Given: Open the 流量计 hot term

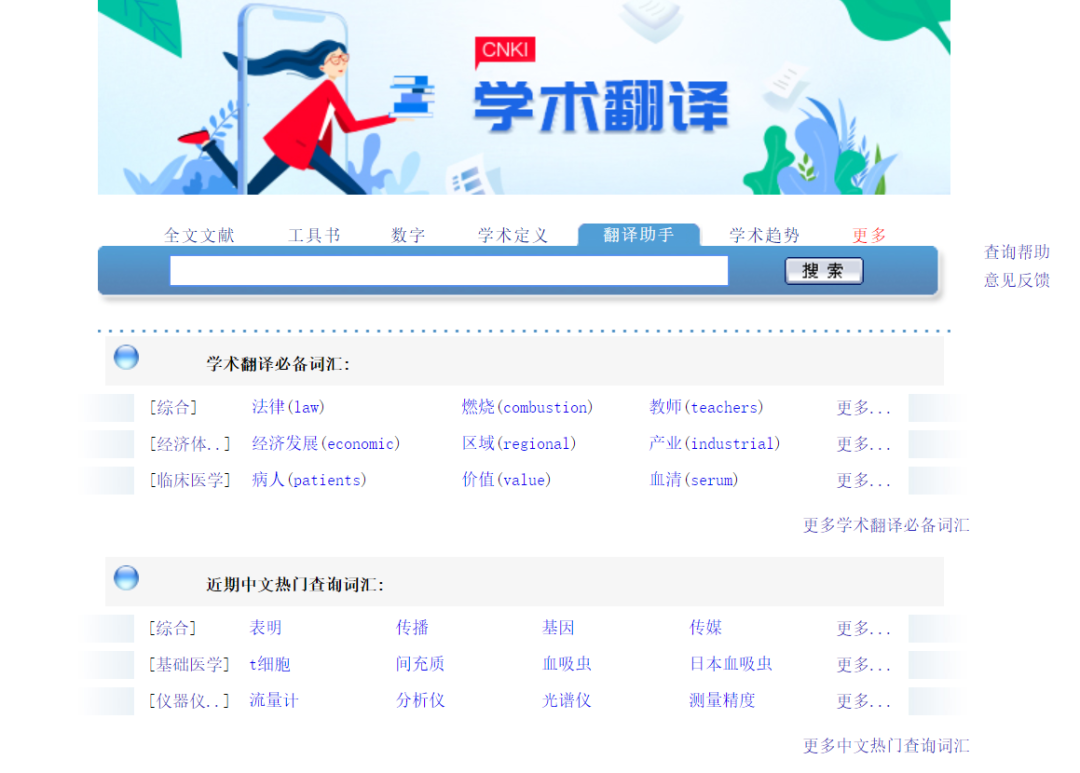Looking at the screenshot, I should pos(274,701).
